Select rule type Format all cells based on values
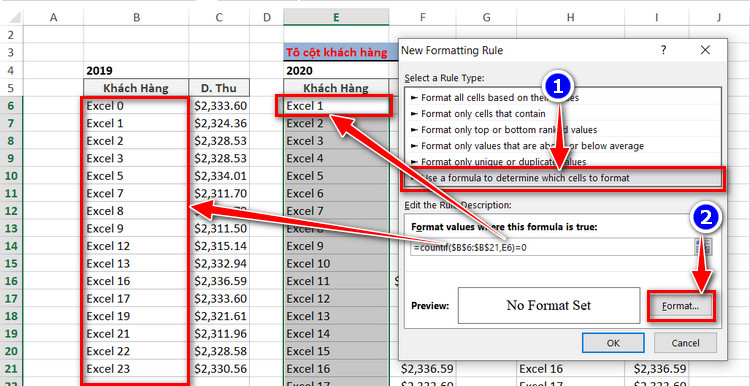The width and height of the screenshot is (750, 386). pyautogui.click(x=562, y=98)
